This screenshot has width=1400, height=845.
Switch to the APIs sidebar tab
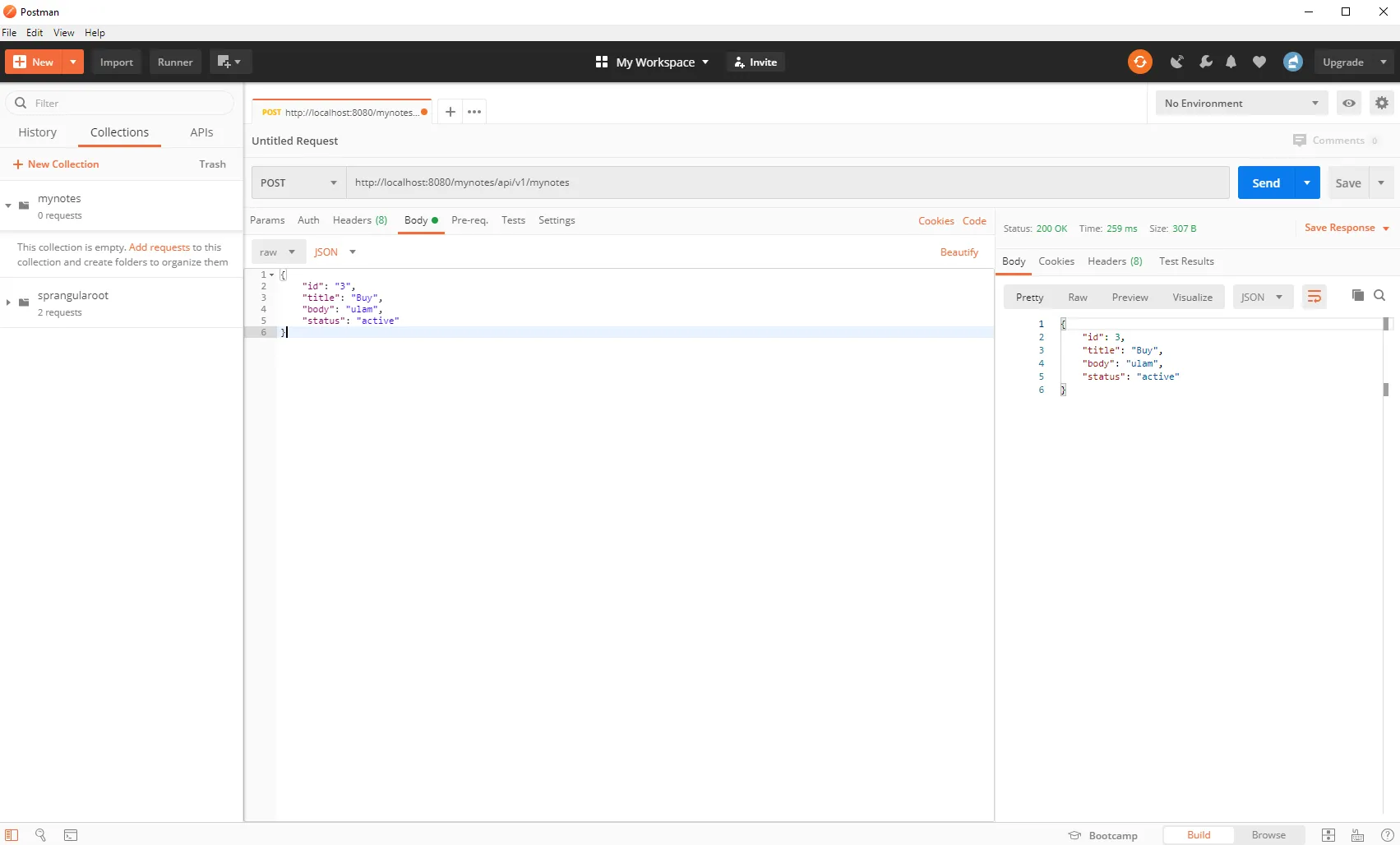pos(201,132)
